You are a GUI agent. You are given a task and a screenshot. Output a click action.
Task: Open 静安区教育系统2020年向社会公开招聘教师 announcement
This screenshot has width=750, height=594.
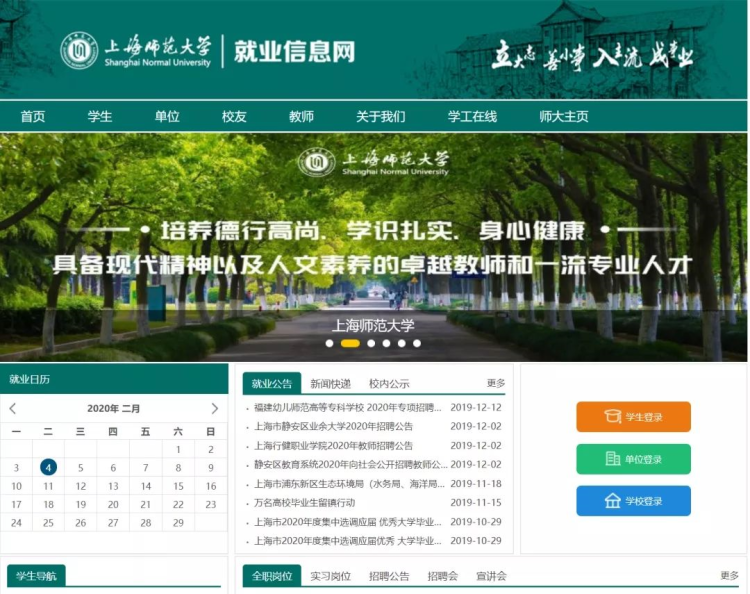[x=350, y=464]
